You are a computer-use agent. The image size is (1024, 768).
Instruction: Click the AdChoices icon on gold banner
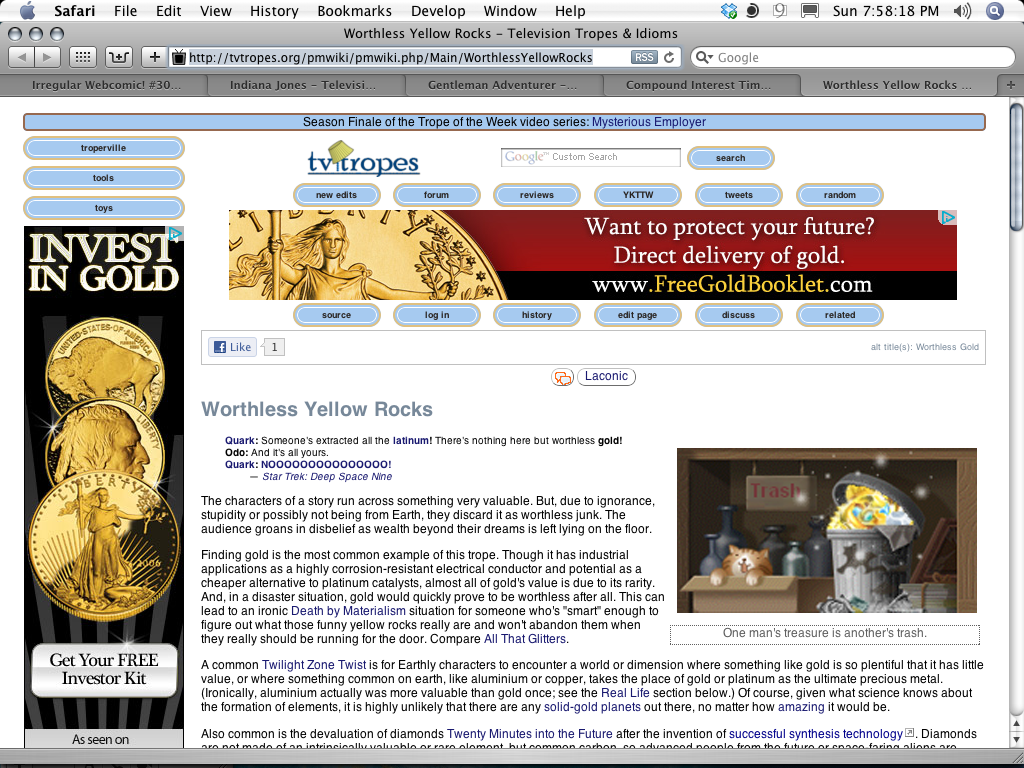pyautogui.click(x=948, y=217)
